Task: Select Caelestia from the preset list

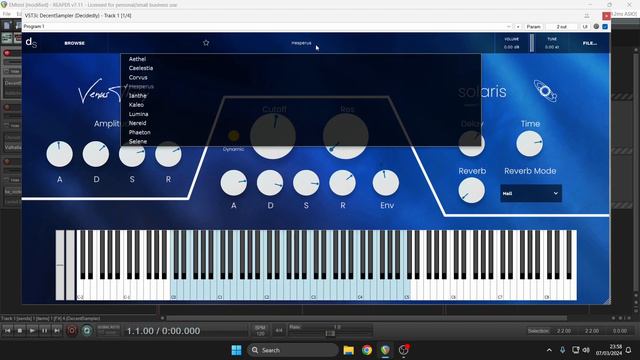Action: 141,68
